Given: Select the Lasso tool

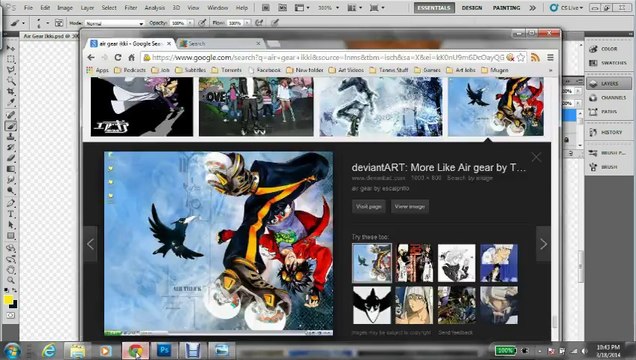Looking at the screenshot, I should 11,70.
